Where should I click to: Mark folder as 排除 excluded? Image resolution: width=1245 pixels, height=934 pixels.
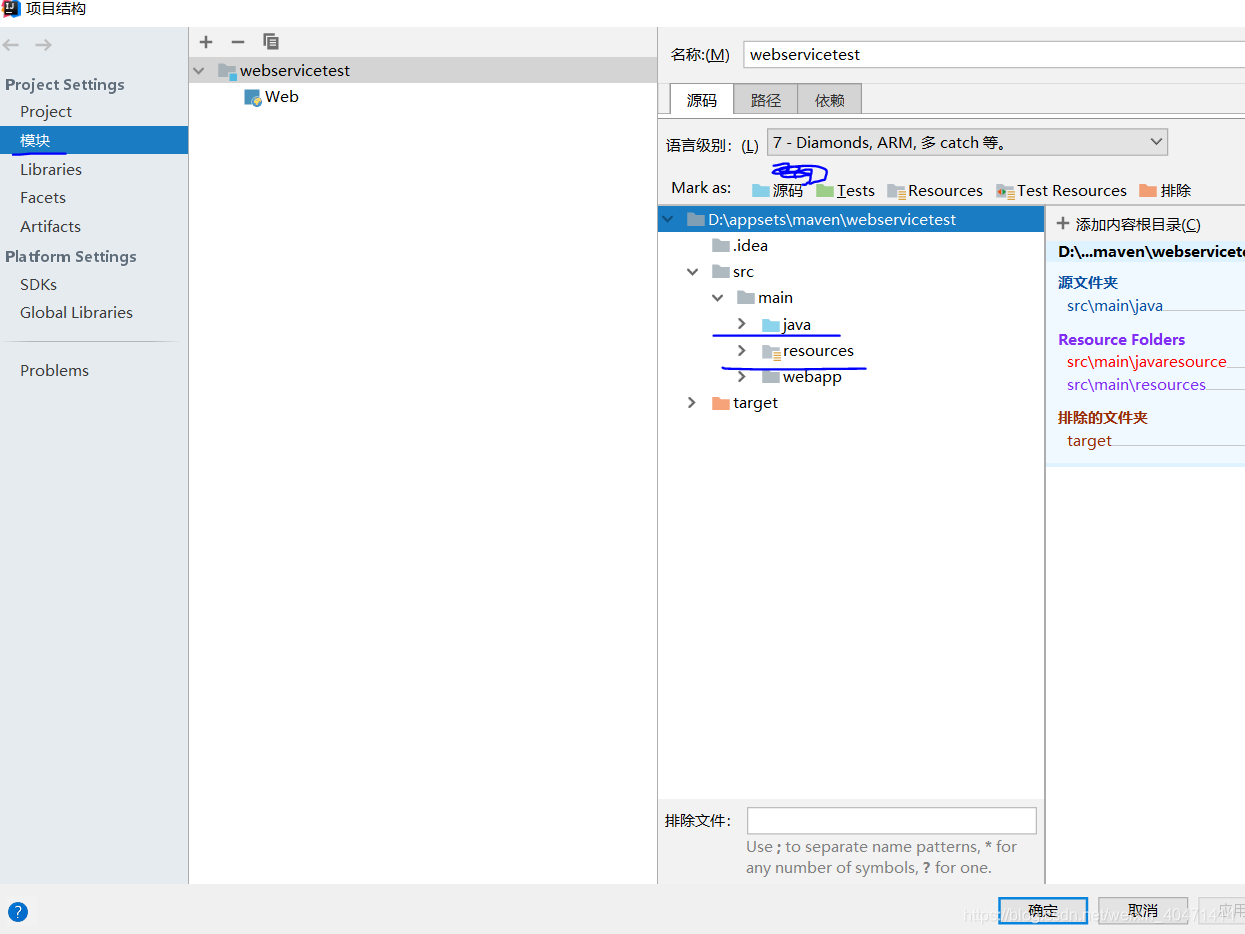click(x=1165, y=190)
